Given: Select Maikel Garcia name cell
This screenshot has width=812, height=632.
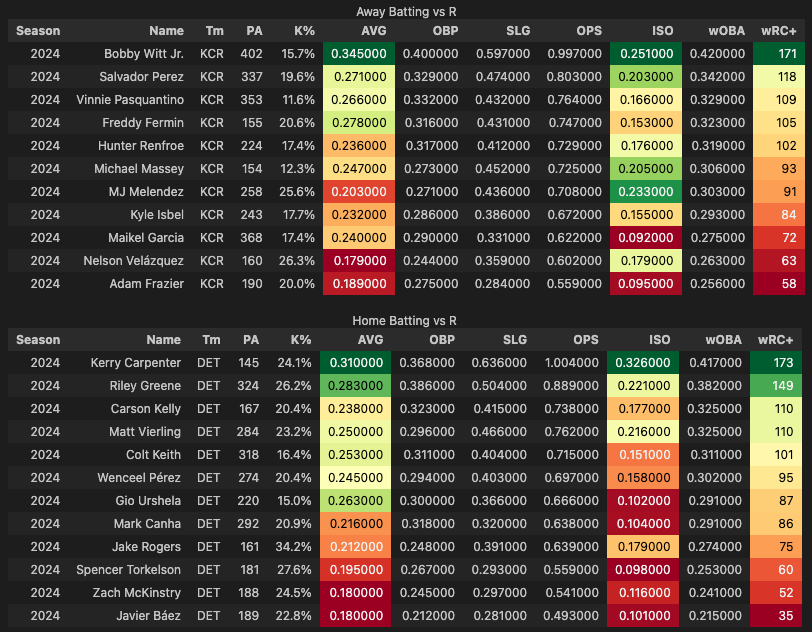Looking at the screenshot, I should pos(146,238).
